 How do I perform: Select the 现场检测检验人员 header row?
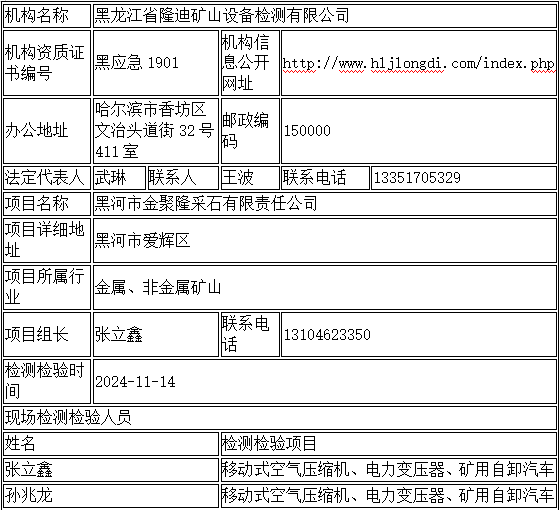(280, 417)
